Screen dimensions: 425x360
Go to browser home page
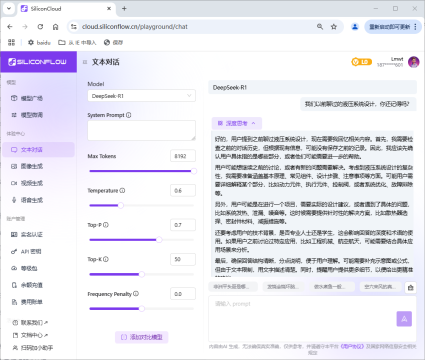pyautogui.click(x=55, y=27)
